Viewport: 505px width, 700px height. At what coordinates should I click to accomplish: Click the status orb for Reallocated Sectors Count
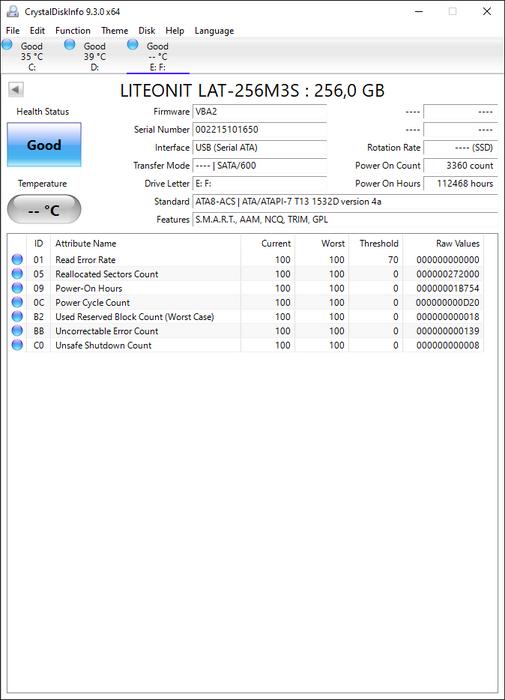[17, 274]
